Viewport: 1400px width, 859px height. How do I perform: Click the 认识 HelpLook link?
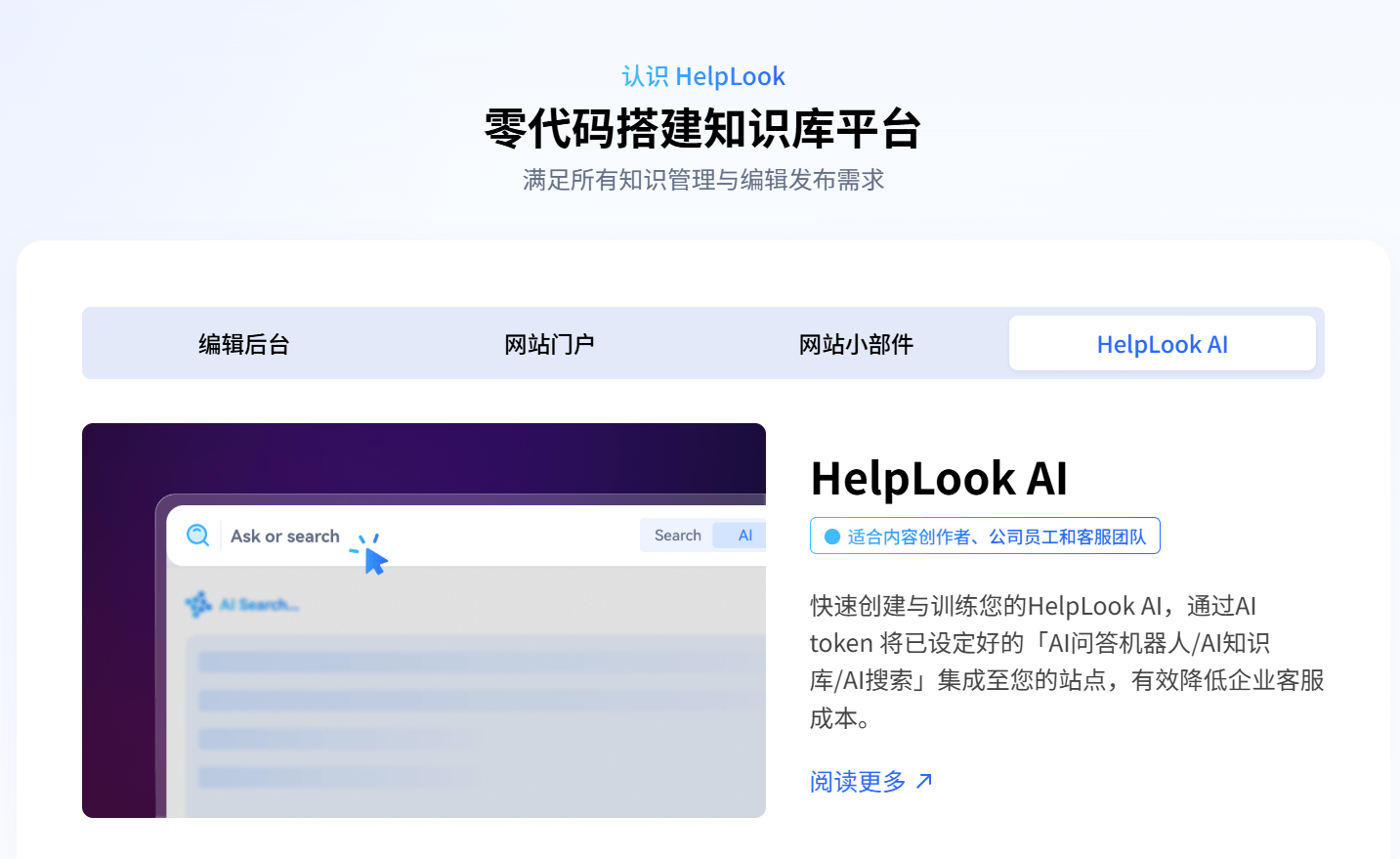pyautogui.click(x=701, y=76)
